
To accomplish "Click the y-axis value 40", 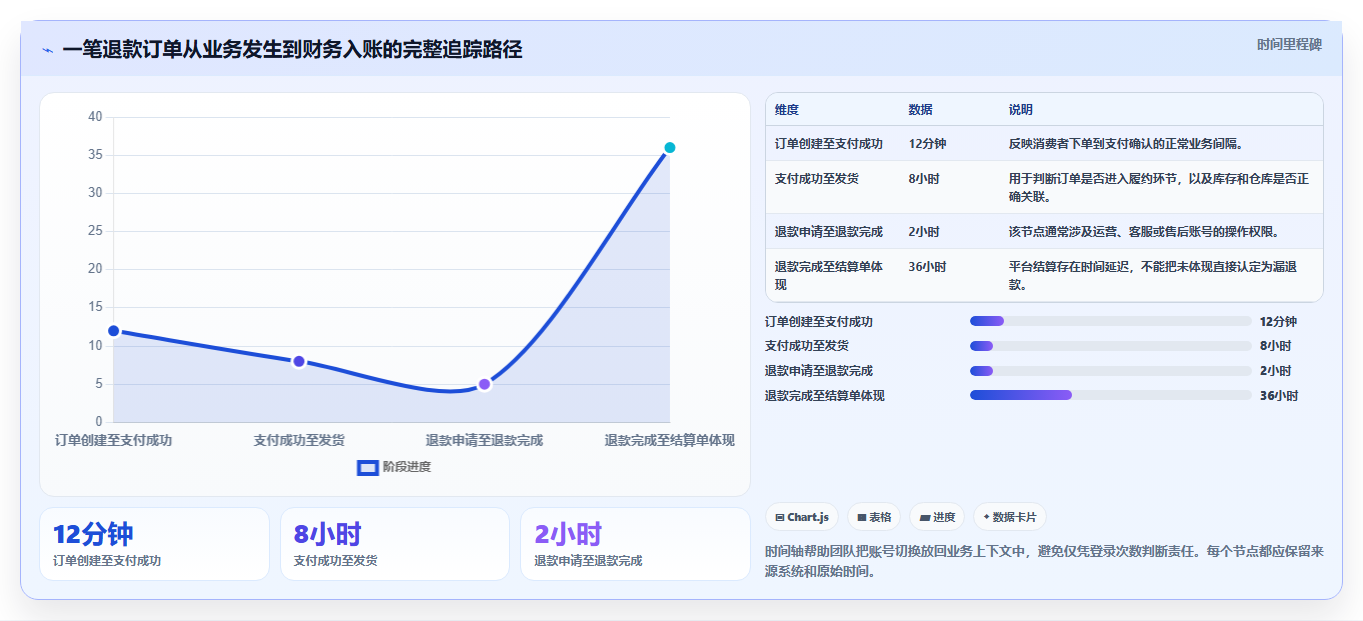I will click(x=95, y=117).
